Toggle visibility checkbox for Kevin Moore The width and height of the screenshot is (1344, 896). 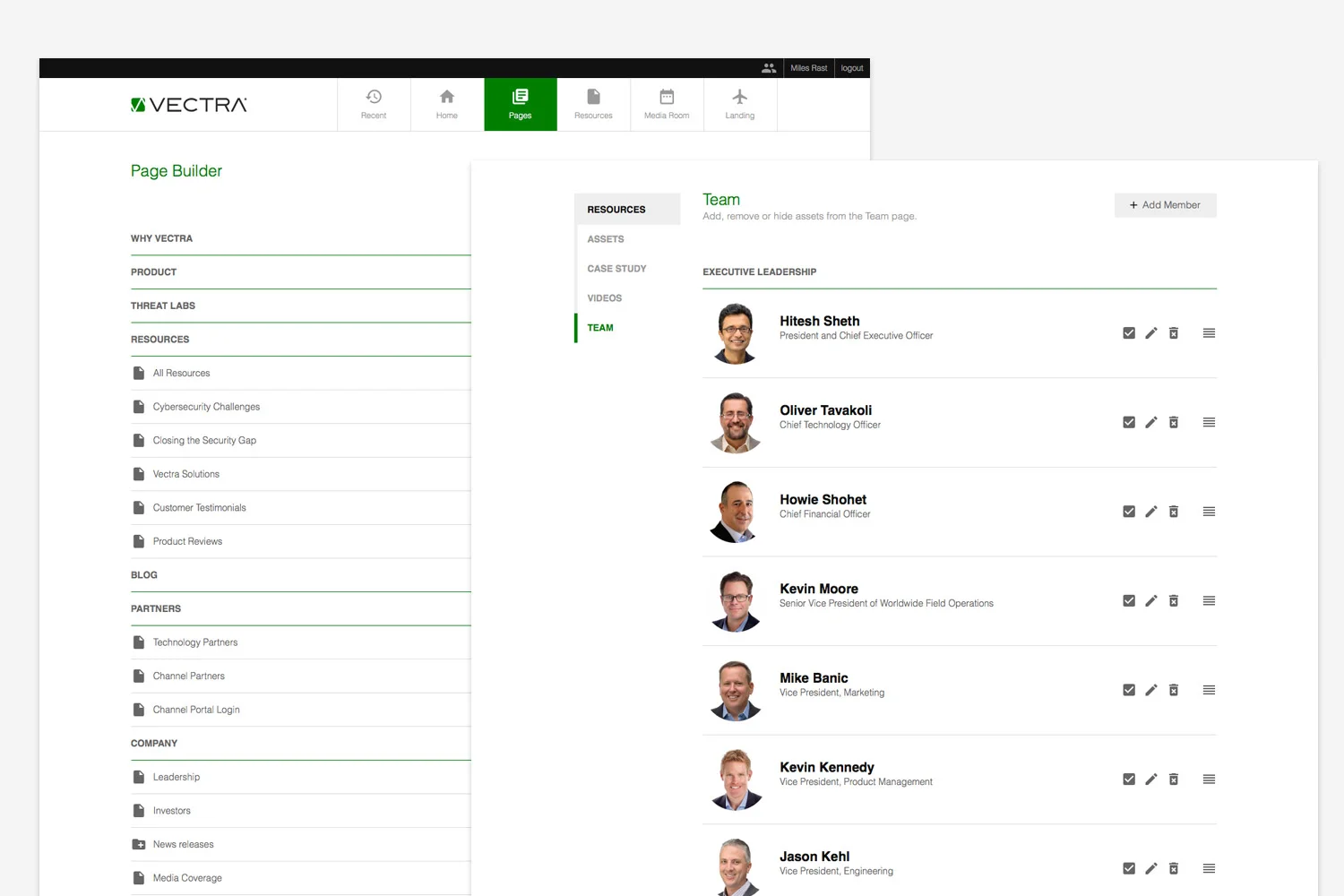pyautogui.click(x=1129, y=600)
